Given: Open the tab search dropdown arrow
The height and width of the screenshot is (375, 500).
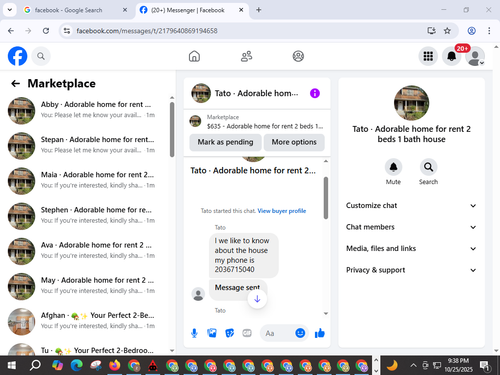Looking at the screenshot, I should (x=10, y=10).
